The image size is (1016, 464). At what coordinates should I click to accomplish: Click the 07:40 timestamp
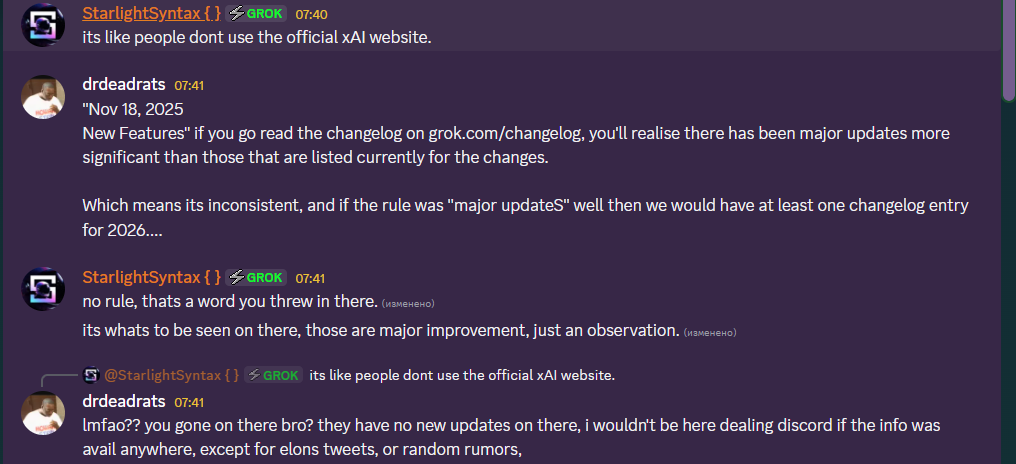(x=311, y=15)
